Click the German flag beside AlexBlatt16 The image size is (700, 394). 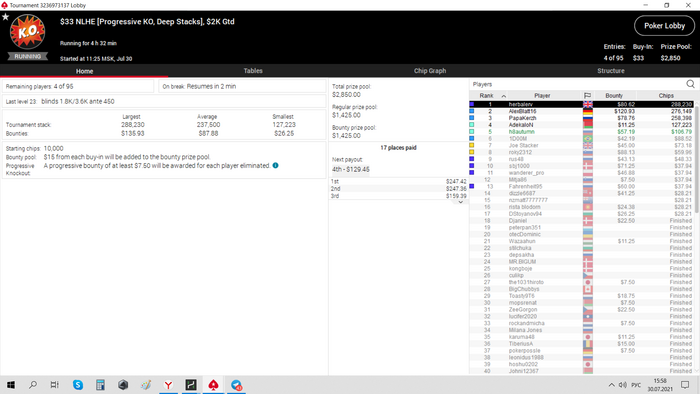click(588, 111)
